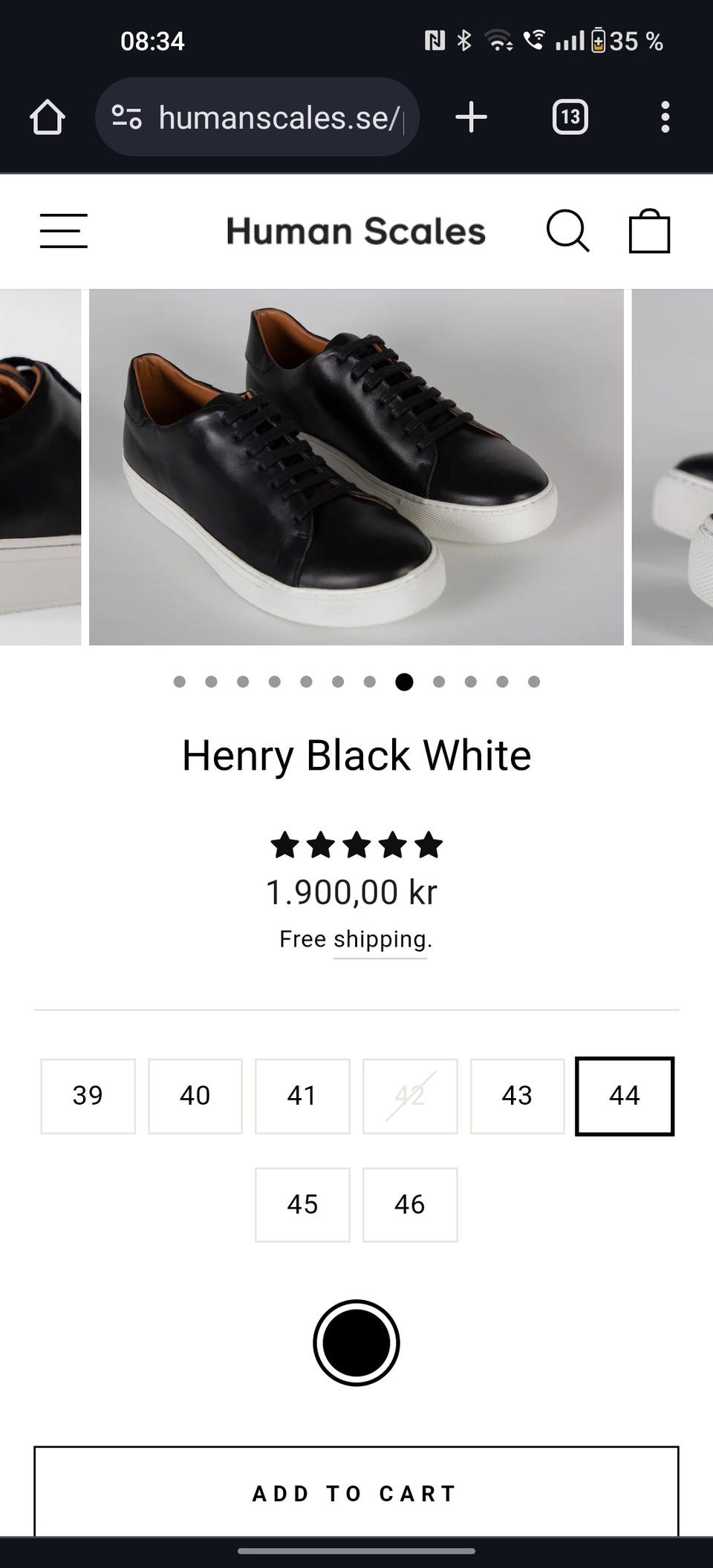Open the shipping policy link
The width and height of the screenshot is (713, 1568).
pyautogui.click(x=380, y=940)
